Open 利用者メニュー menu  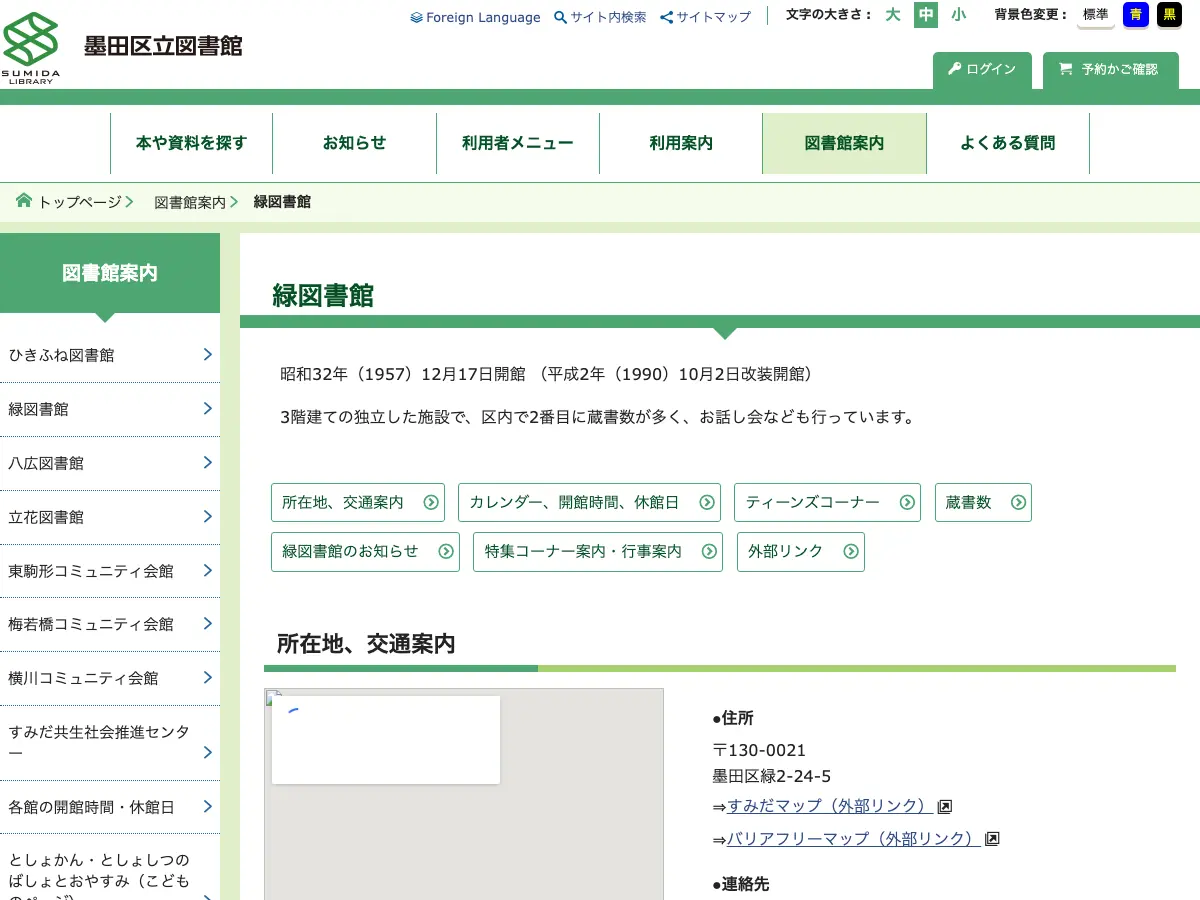(x=517, y=143)
